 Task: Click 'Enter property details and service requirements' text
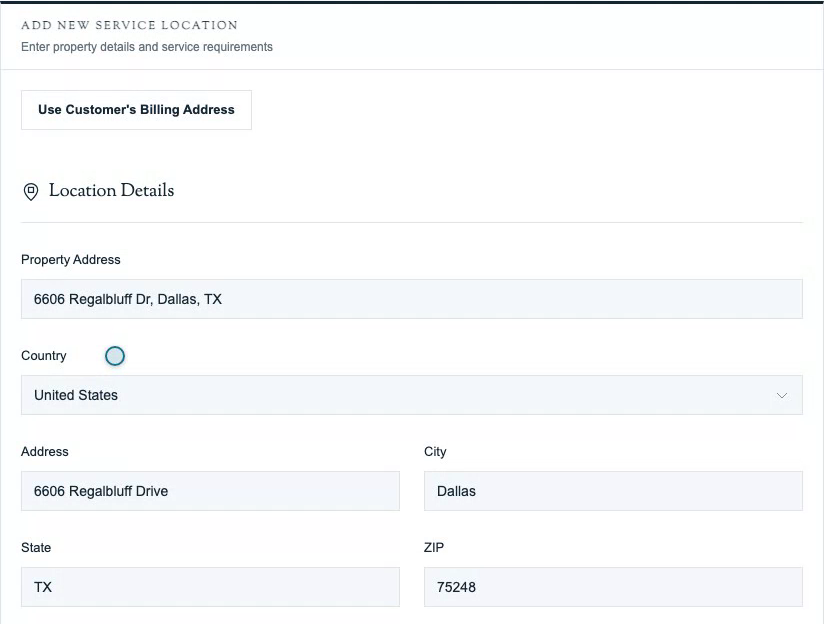[147, 47]
